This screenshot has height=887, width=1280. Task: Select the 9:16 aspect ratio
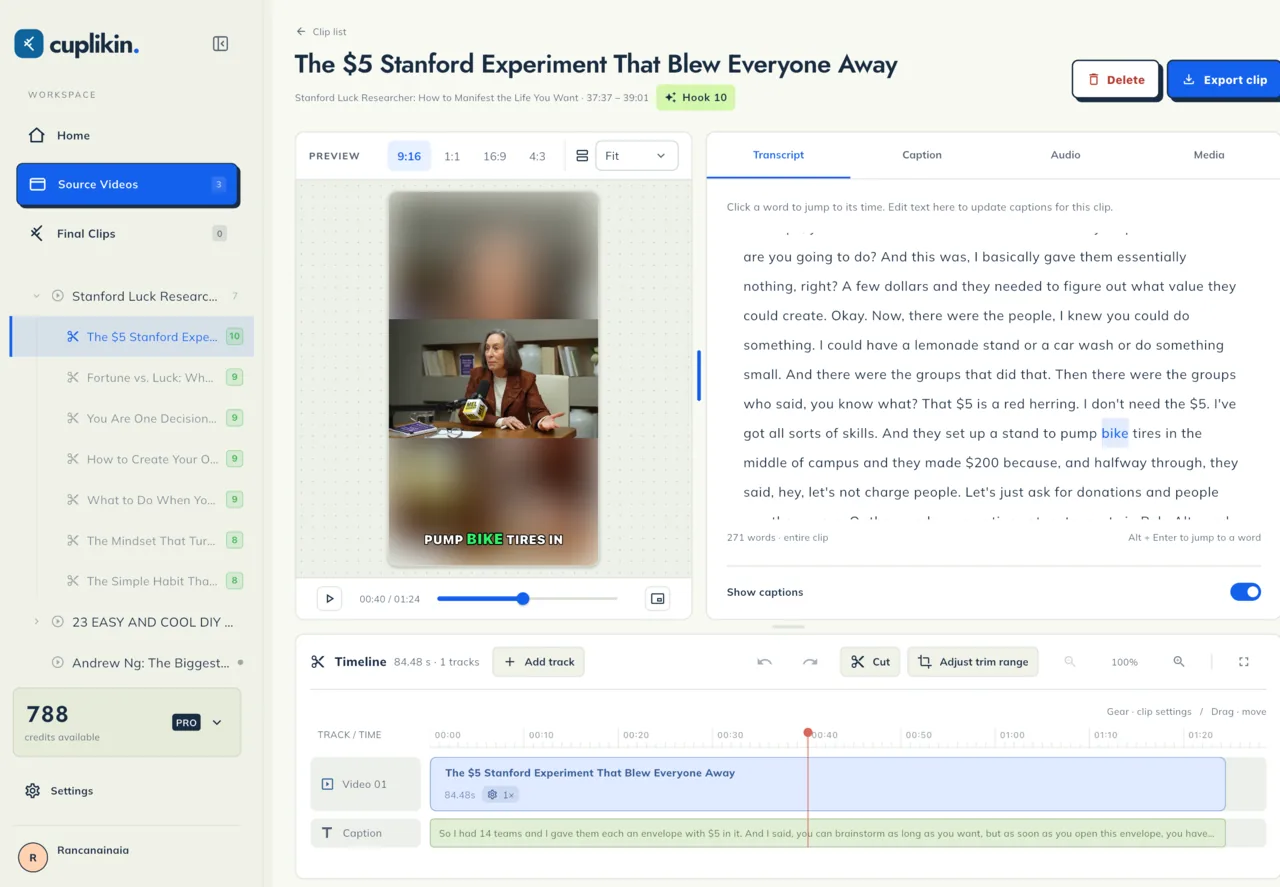tap(409, 156)
